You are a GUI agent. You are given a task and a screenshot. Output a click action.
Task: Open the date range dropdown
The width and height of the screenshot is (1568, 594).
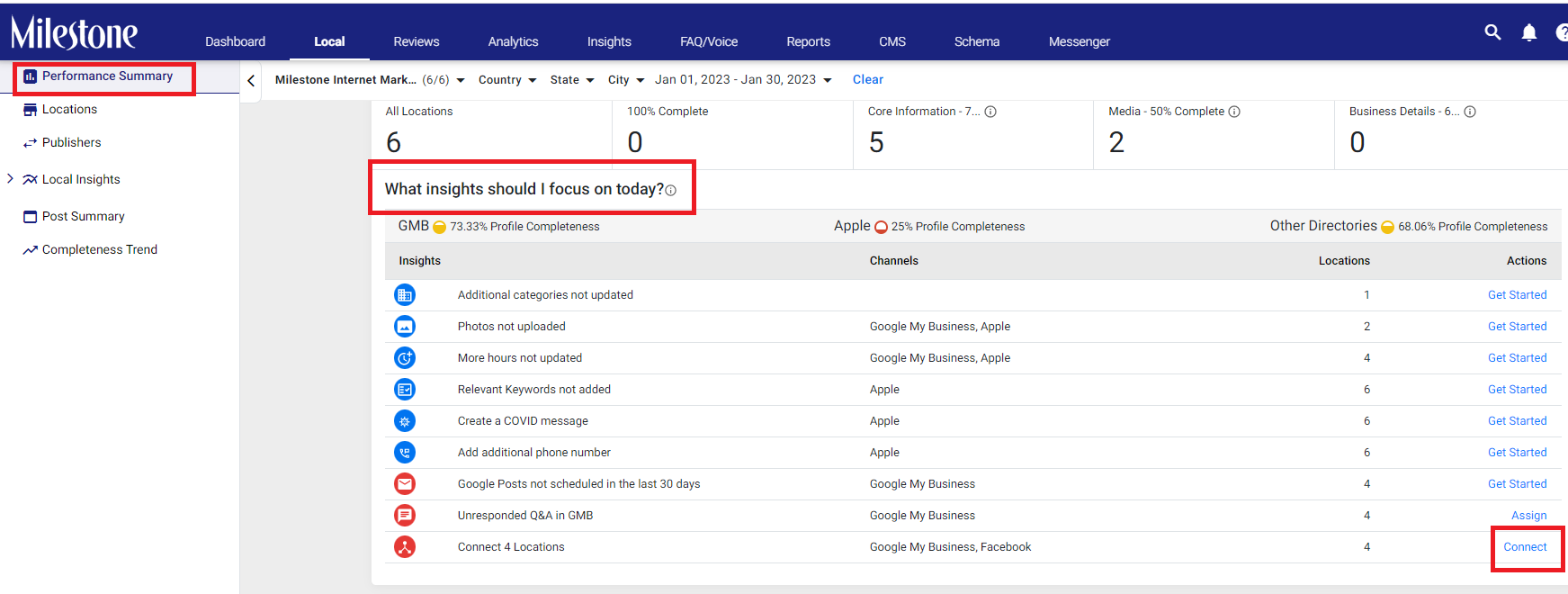point(743,80)
